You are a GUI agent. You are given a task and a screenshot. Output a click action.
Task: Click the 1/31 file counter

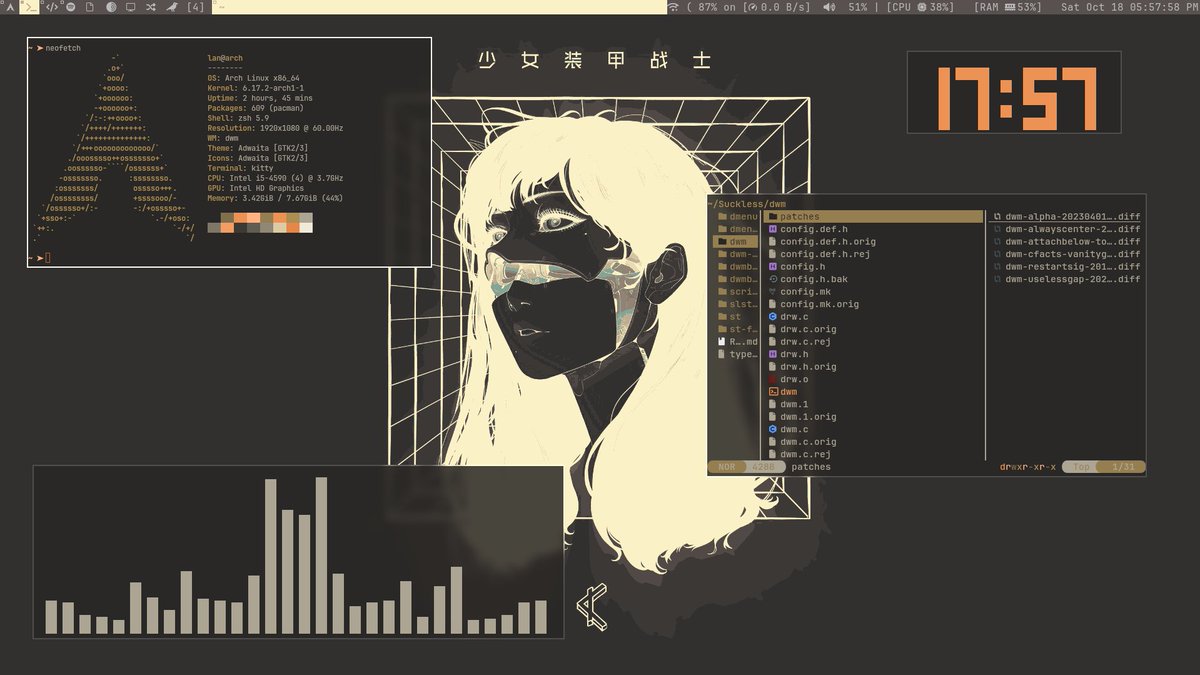[x=1122, y=467]
